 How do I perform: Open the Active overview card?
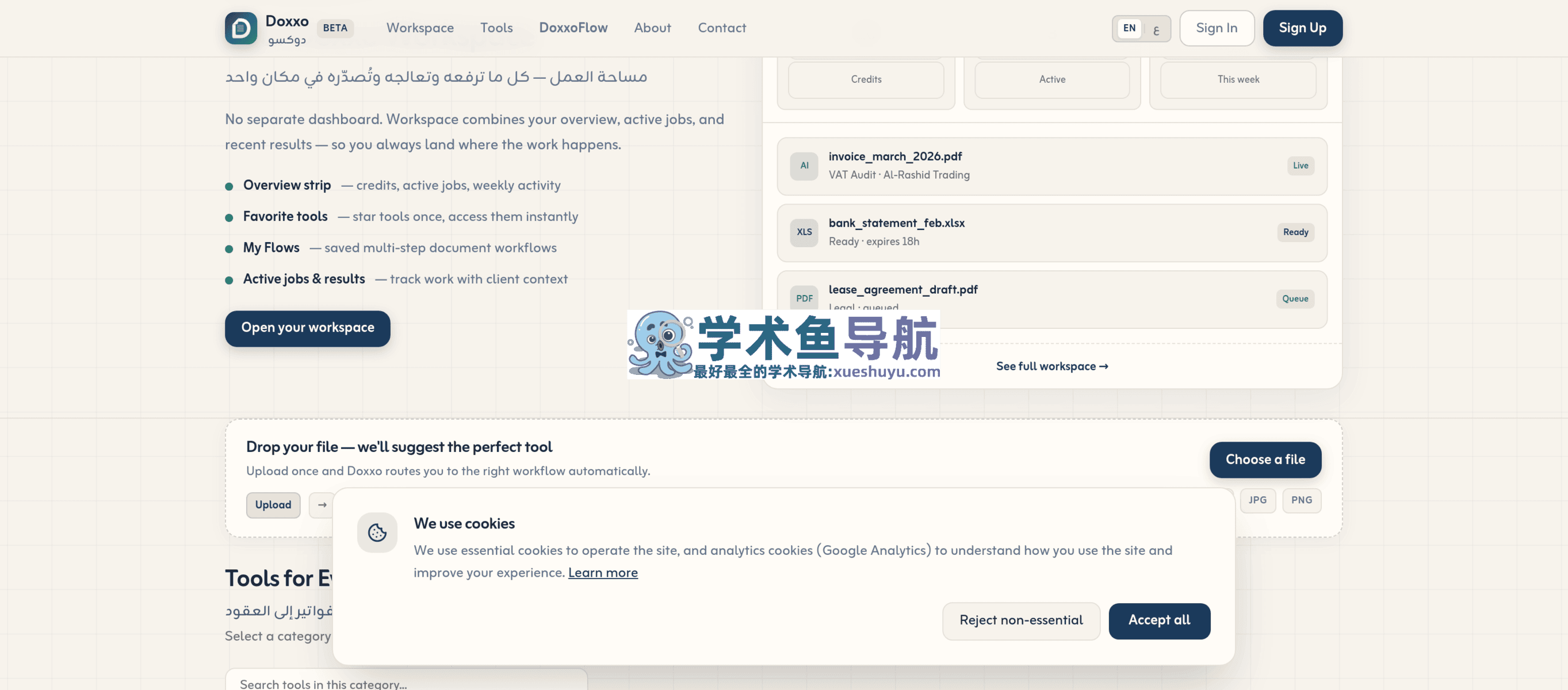click(x=1052, y=80)
